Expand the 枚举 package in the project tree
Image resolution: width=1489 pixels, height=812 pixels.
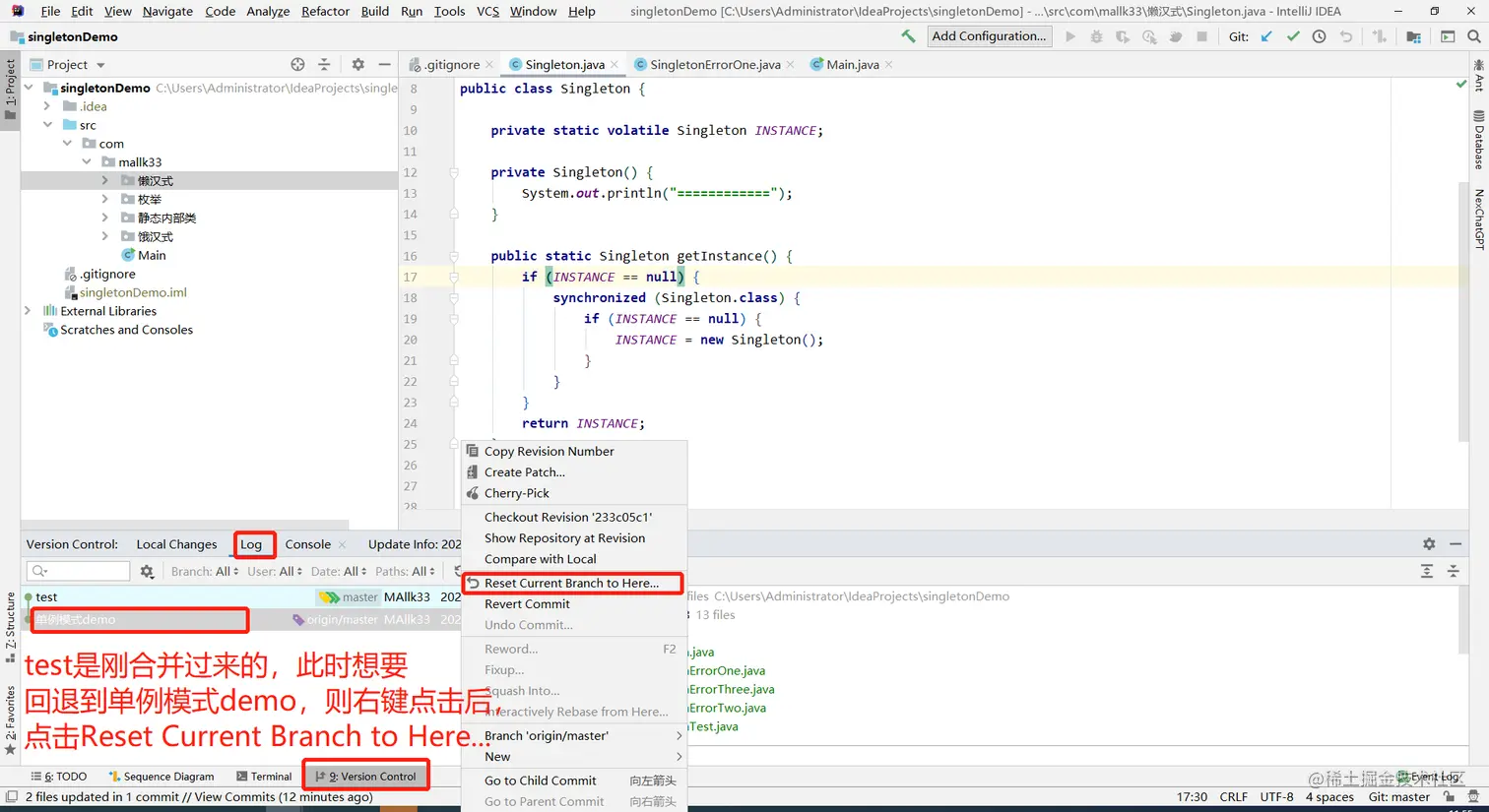pyautogui.click(x=104, y=198)
